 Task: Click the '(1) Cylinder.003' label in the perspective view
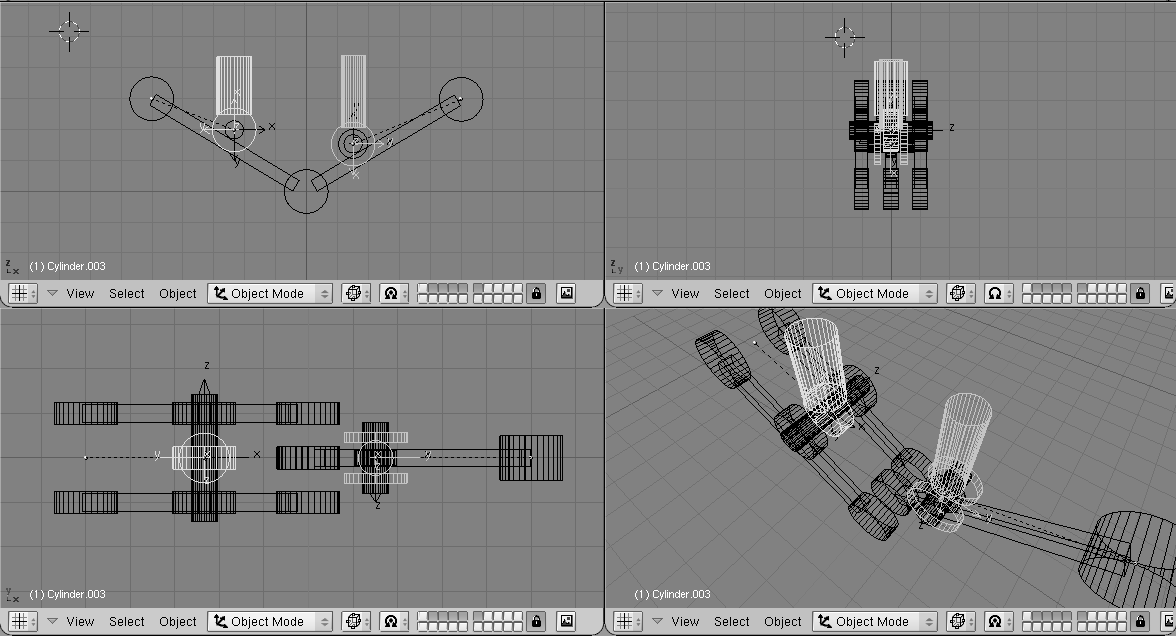click(672, 594)
